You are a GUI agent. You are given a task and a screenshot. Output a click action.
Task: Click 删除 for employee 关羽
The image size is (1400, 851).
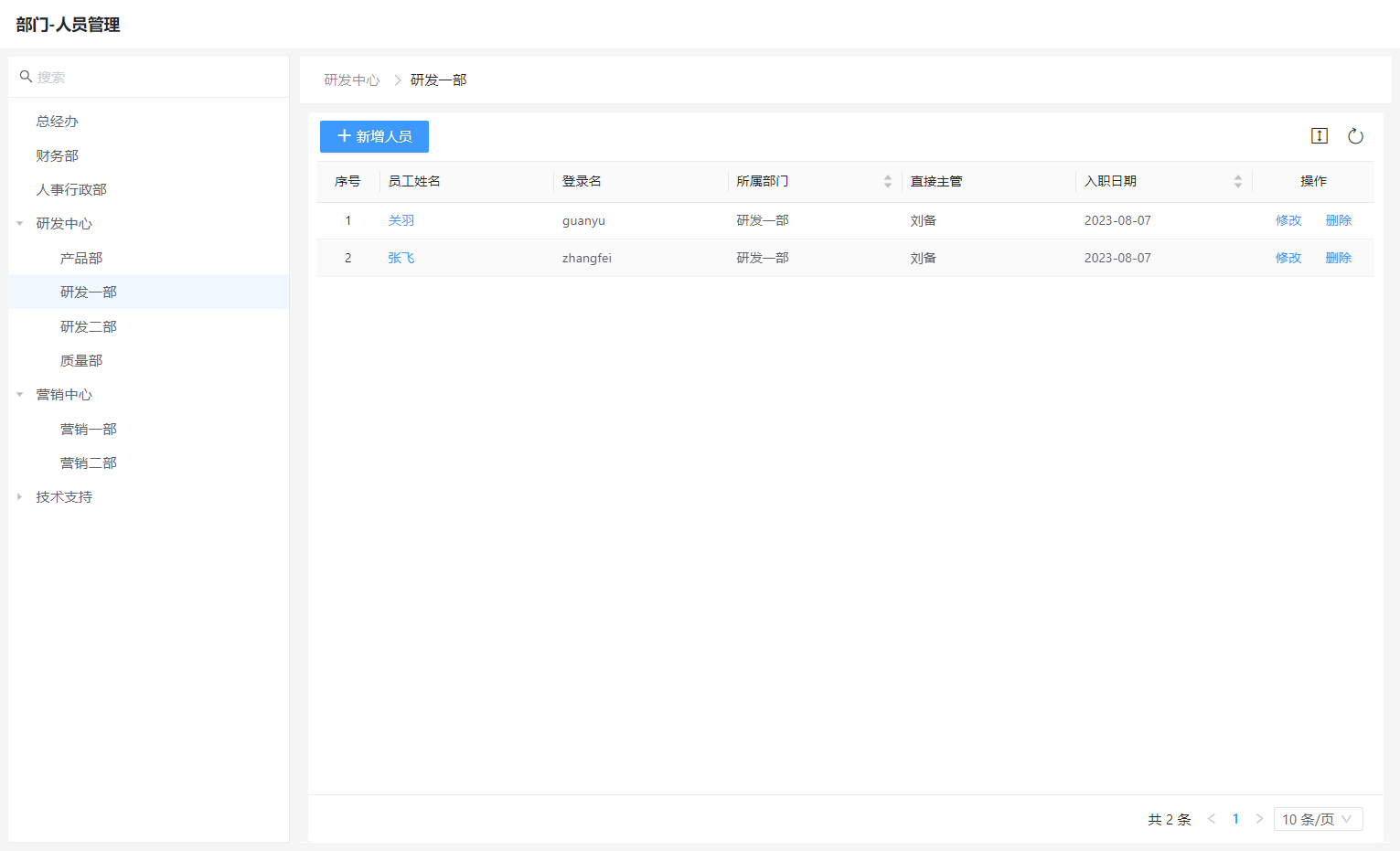tap(1338, 220)
